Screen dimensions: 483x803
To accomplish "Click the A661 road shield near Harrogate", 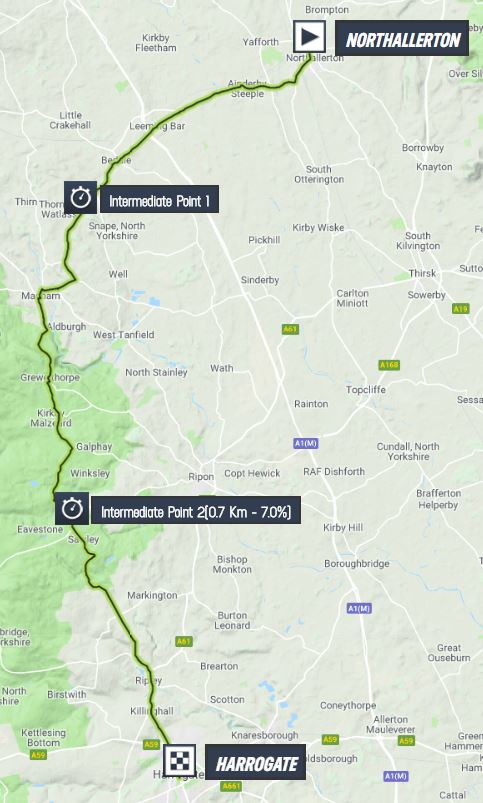I will coord(232,786).
